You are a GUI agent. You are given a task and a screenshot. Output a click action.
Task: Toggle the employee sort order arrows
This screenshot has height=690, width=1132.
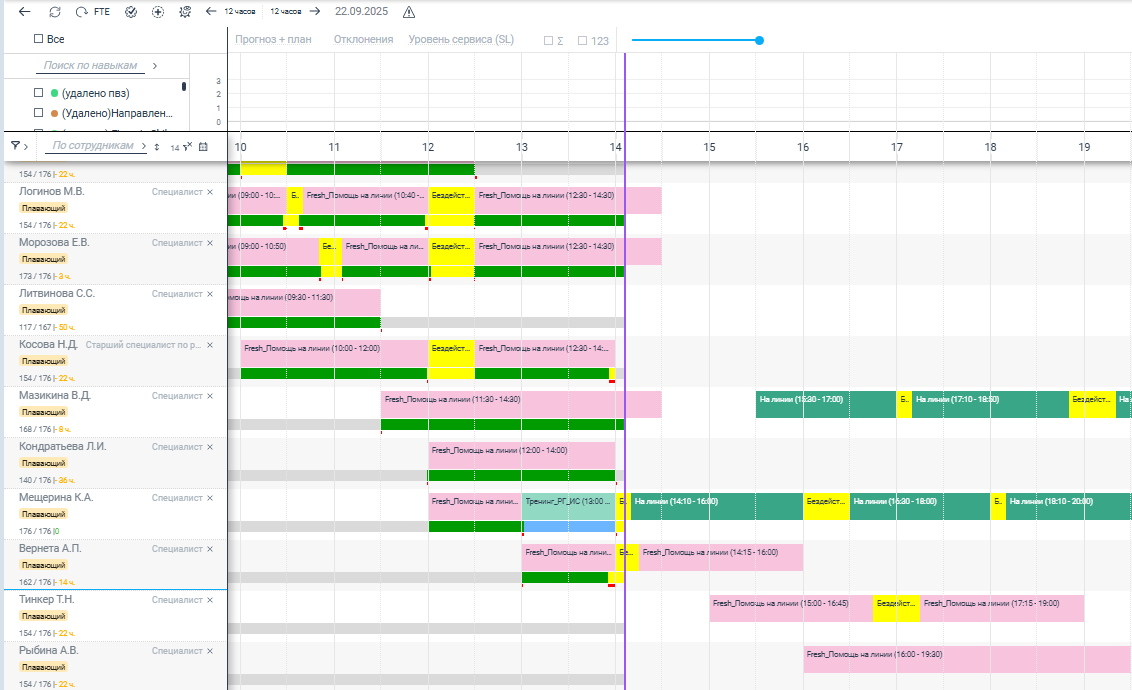coord(157,147)
